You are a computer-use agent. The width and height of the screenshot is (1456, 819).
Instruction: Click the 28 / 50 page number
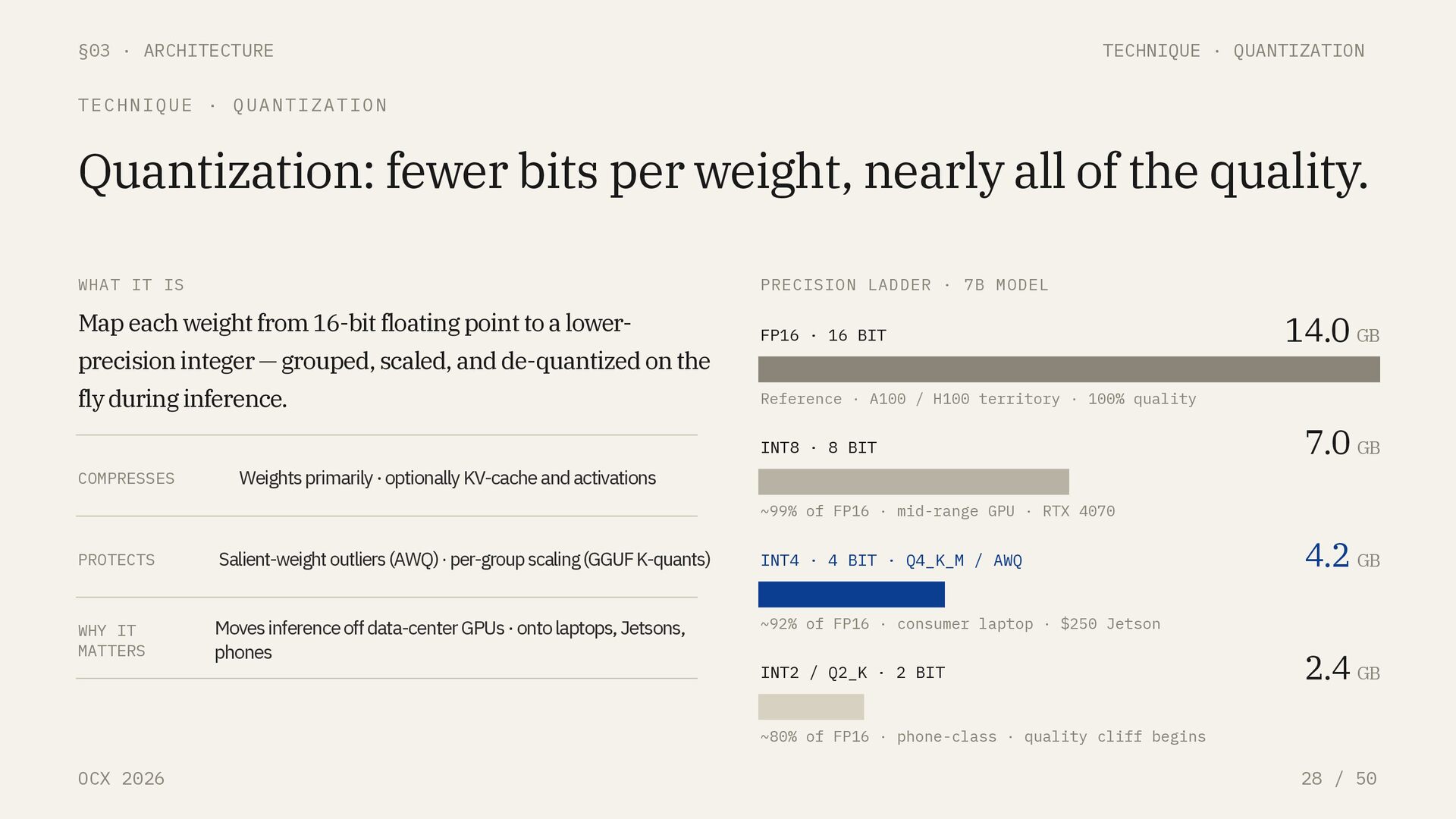(x=1338, y=779)
